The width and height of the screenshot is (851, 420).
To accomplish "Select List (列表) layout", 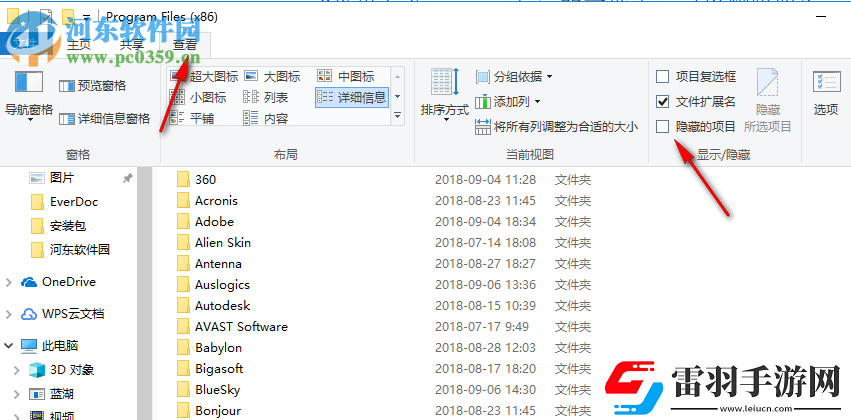I will tap(266, 98).
